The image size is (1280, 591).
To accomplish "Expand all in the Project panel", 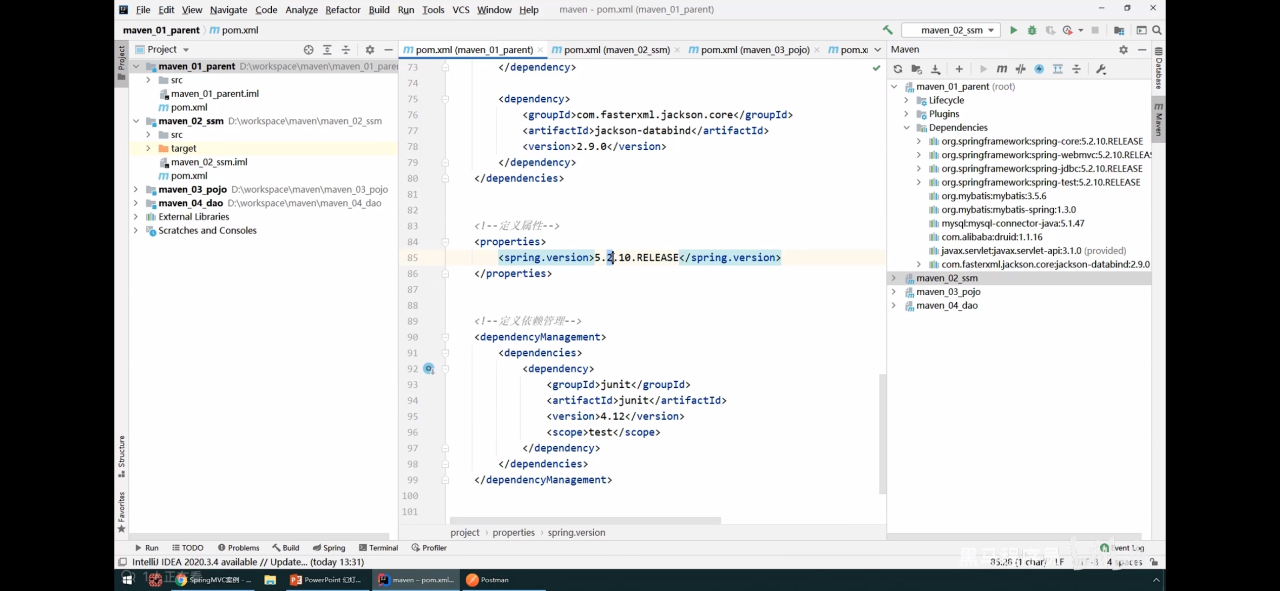I will (x=327, y=49).
